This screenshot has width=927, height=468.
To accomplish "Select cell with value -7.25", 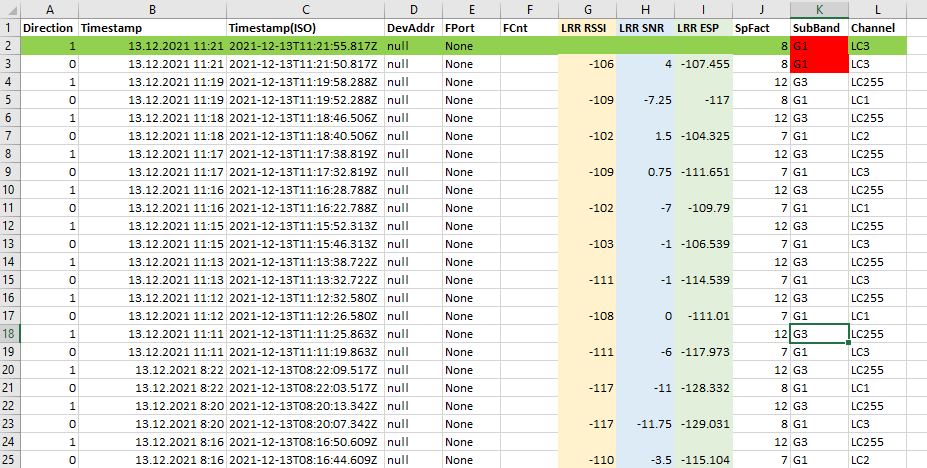I will tap(645, 100).
